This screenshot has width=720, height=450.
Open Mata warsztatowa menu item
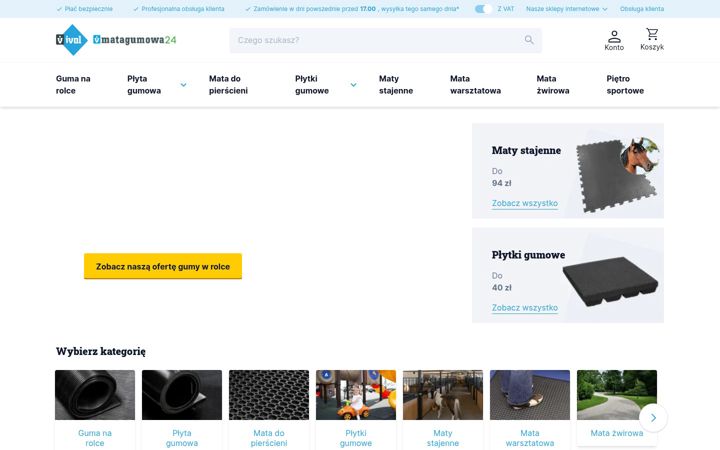point(475,84)
